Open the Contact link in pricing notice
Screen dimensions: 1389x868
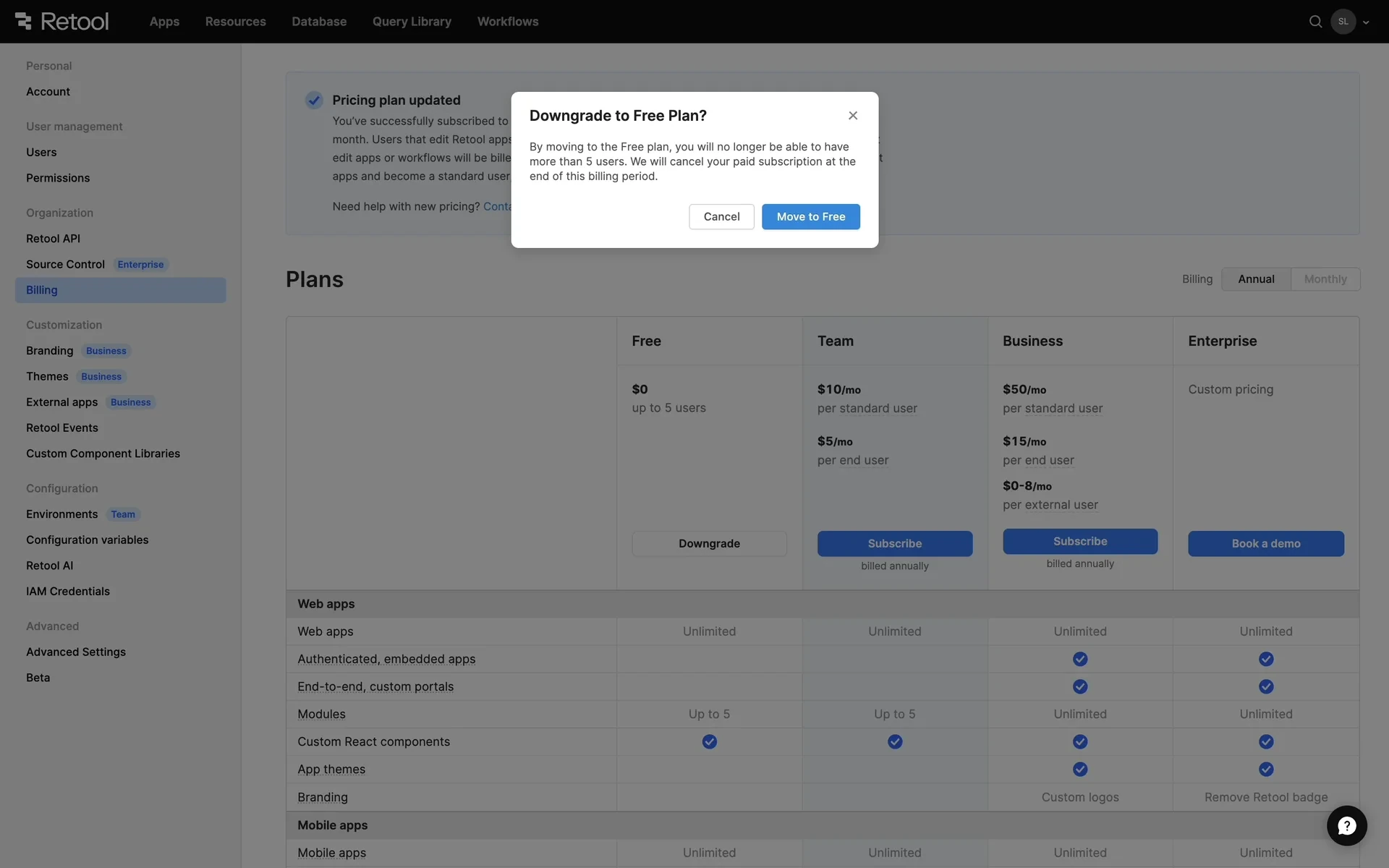497,207
